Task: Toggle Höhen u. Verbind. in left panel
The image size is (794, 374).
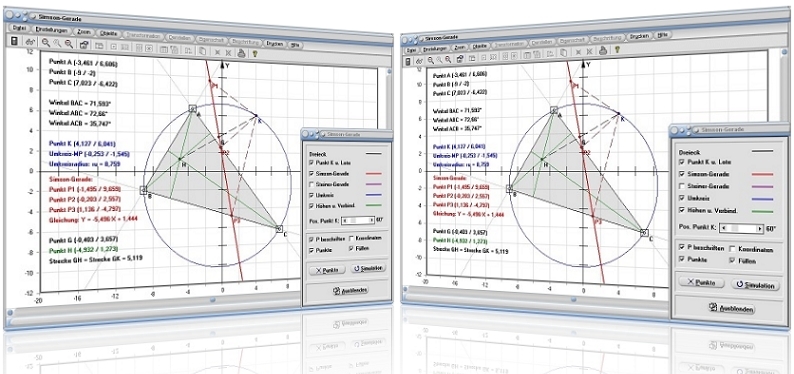Action: 311,205
